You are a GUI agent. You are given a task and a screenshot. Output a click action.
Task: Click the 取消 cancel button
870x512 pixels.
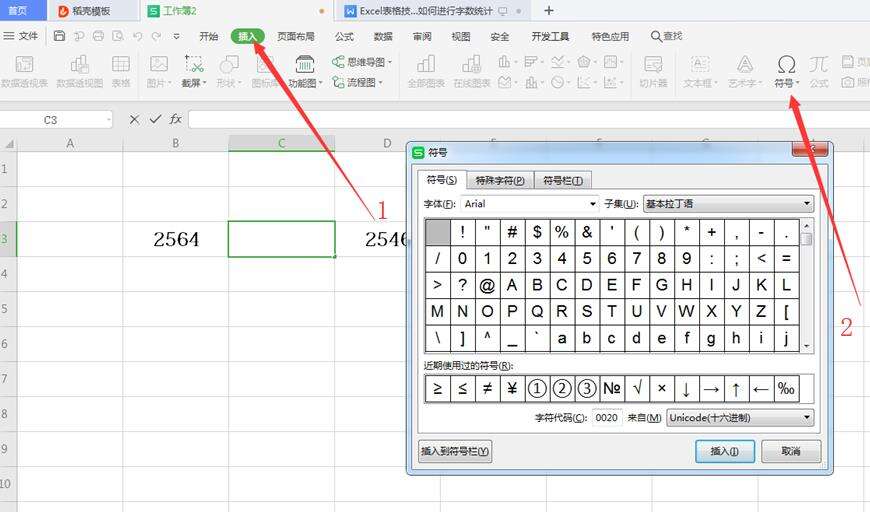[791, 451]
